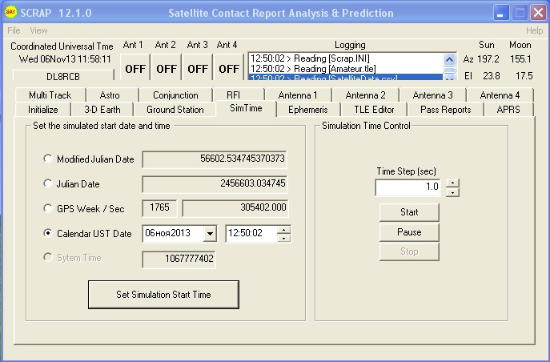Screen dimensions: 550x362
Task: Toggle the Ant 2 OFF button
Action: 166,67
